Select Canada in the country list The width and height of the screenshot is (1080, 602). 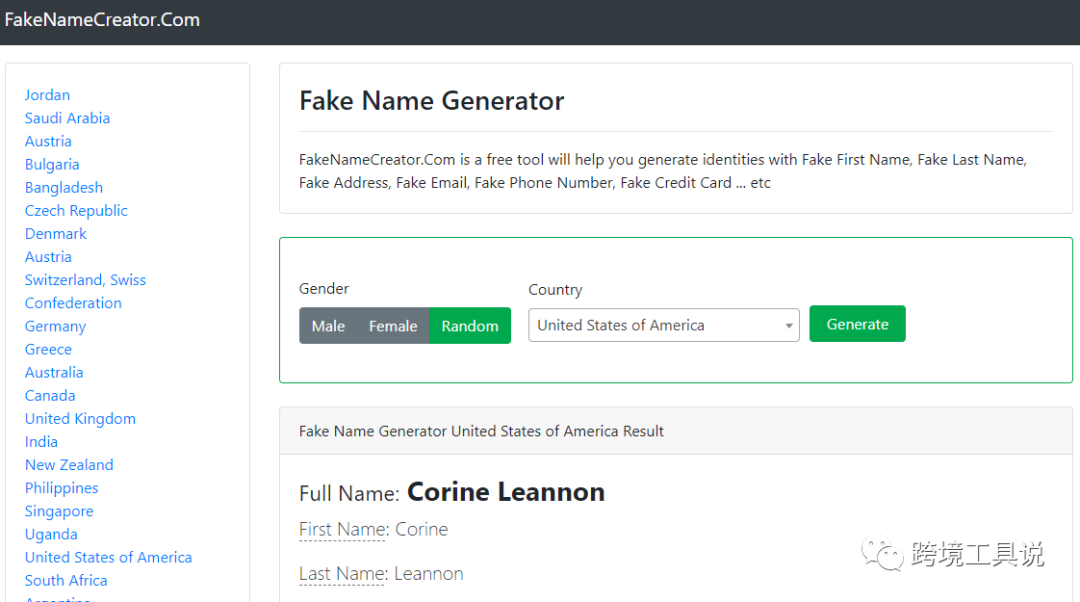[50, 395]
